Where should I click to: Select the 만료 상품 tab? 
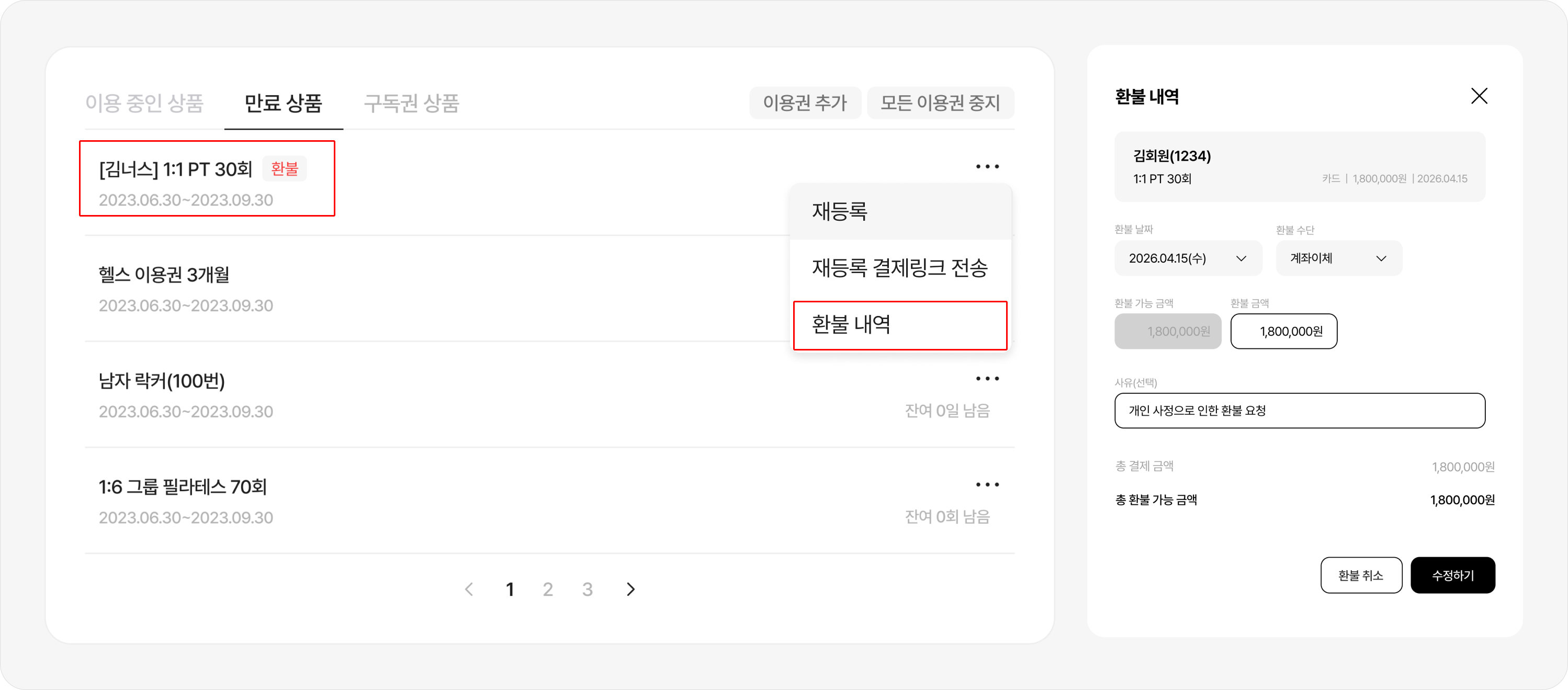pyautogui.click(x=283, y=104)
